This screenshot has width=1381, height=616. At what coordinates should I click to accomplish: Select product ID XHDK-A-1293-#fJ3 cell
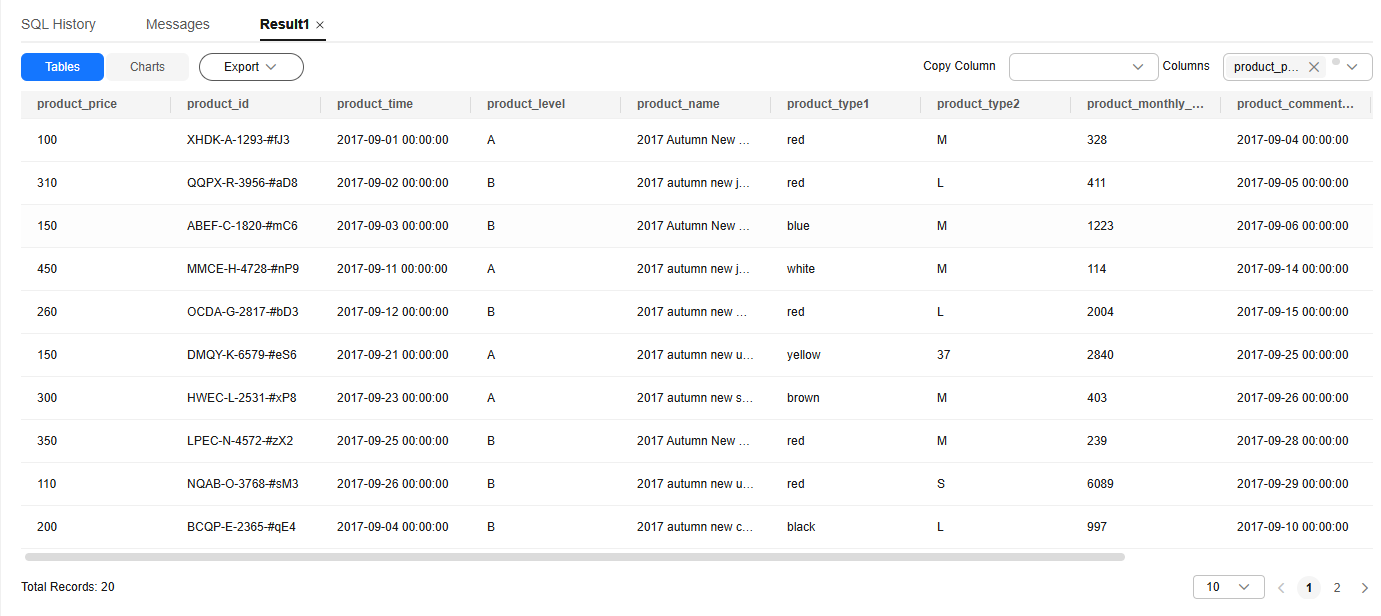click(x=238, y=140)
